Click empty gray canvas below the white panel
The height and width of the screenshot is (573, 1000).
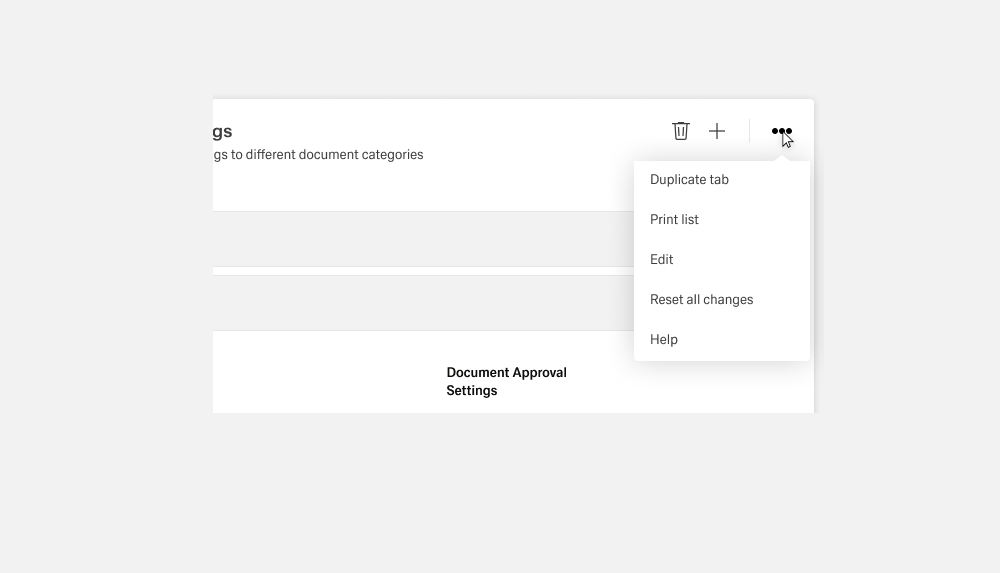(x=500, y=490)
